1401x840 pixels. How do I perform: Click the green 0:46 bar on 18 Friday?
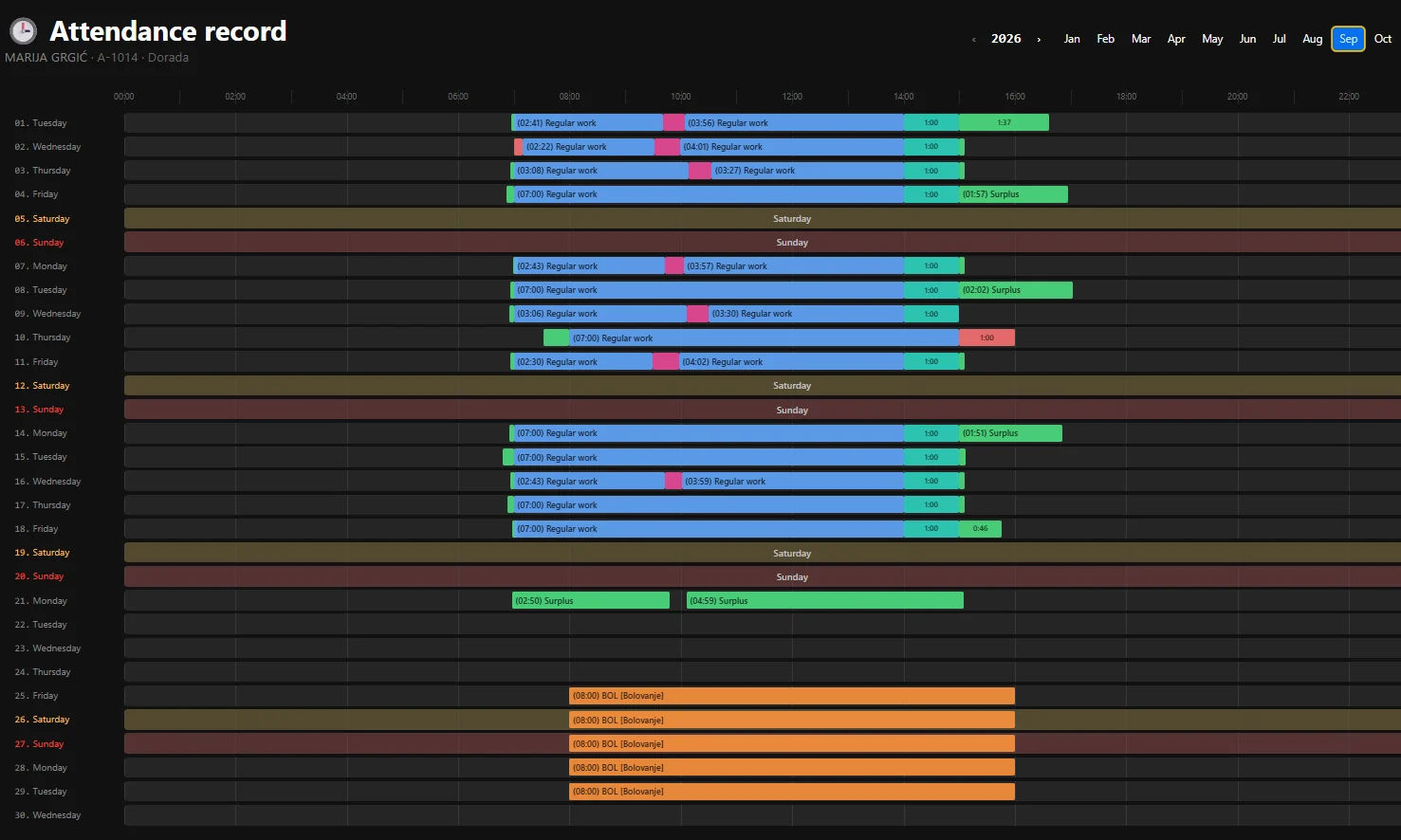980,528
